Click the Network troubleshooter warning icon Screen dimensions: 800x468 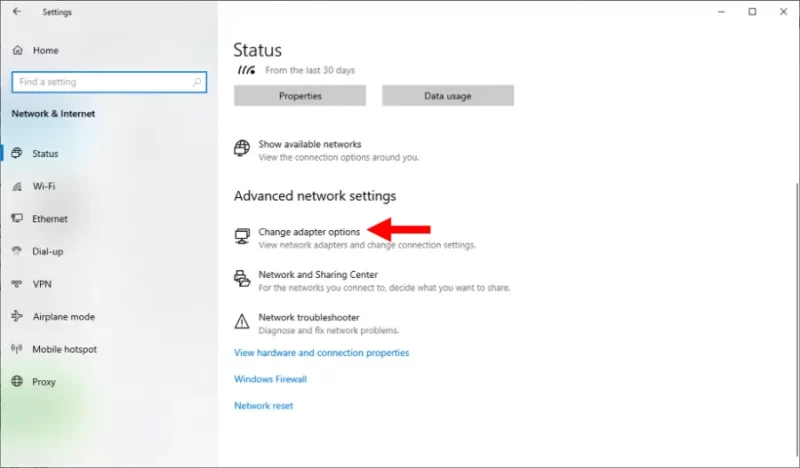click(x=242, y=322)
